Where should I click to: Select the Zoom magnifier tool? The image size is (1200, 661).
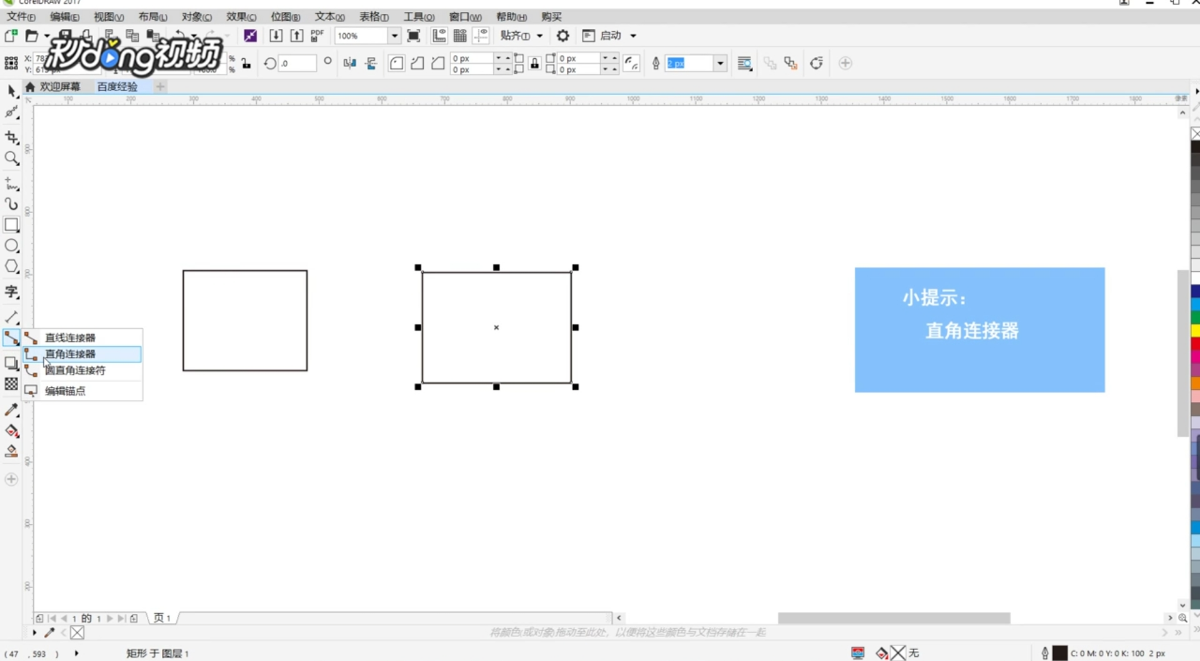click(x=12, y=159)
